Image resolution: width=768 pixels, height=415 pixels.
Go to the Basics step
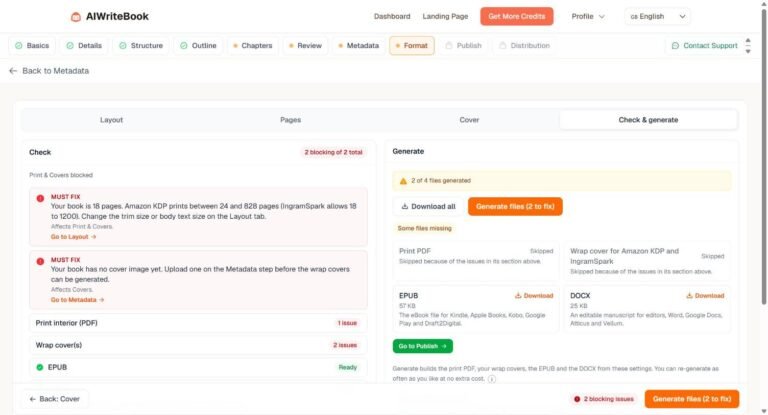coord(32,46)
